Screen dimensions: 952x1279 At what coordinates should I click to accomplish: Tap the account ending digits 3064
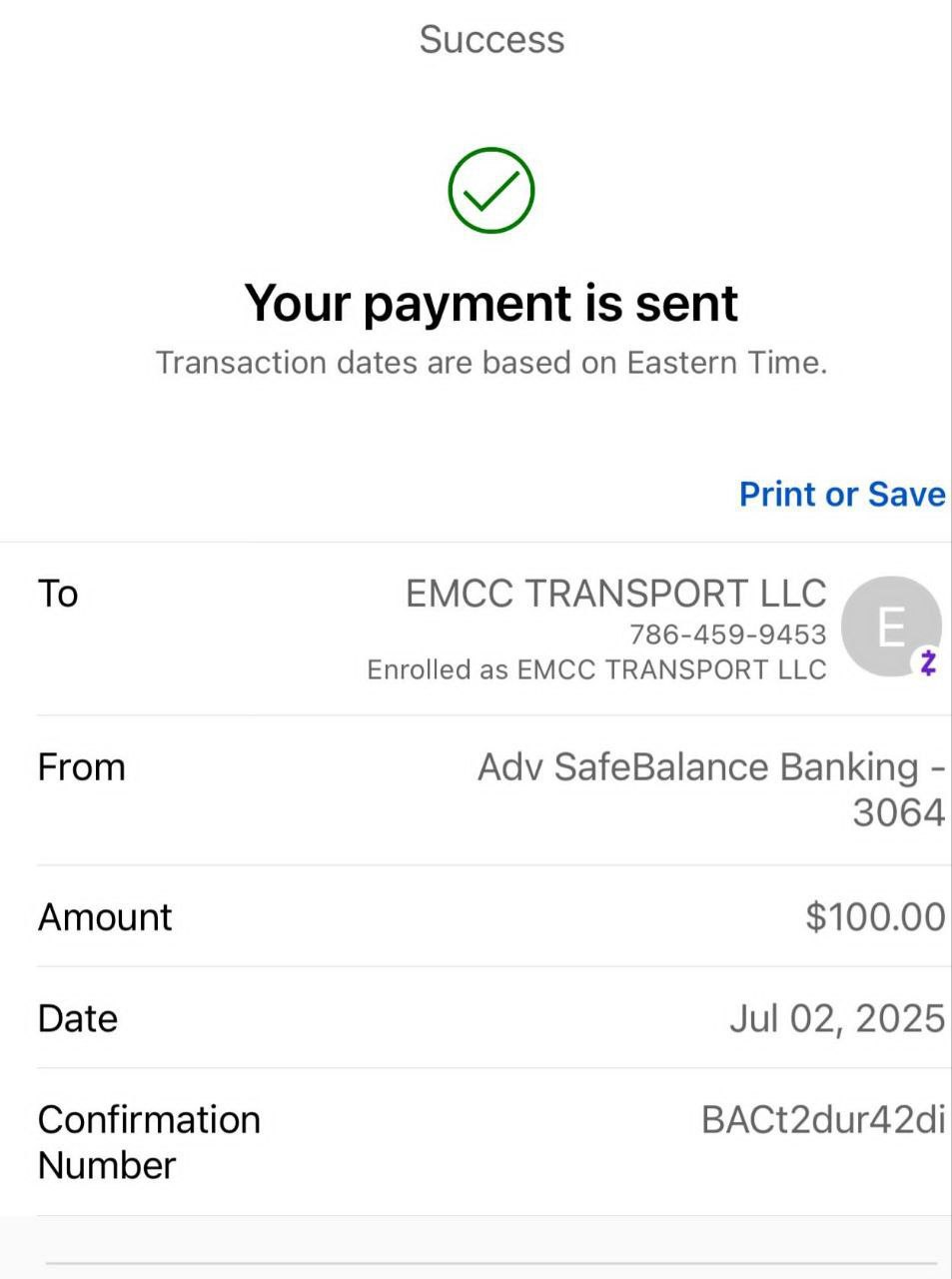[x=898, y=812]
